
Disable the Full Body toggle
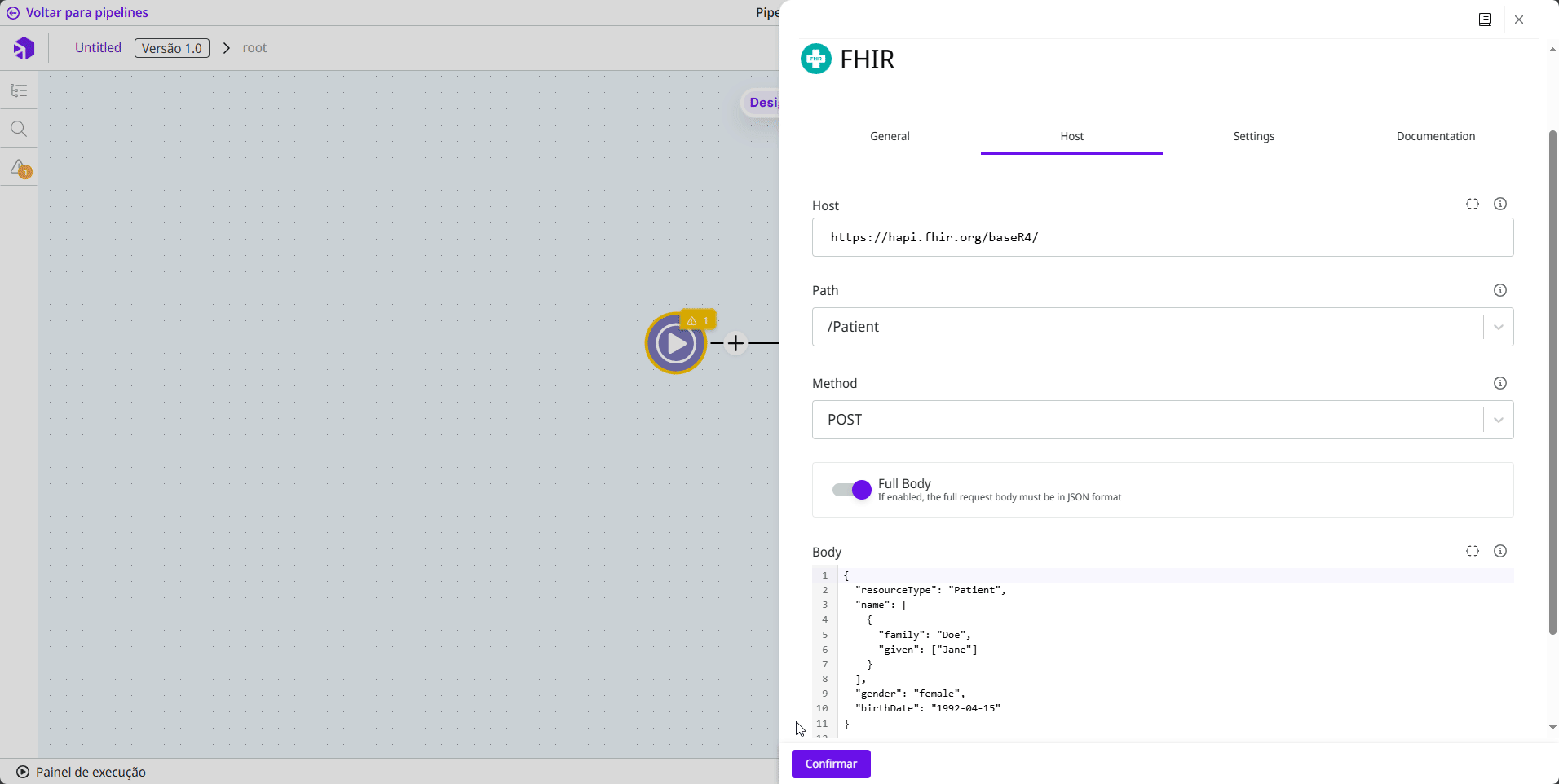852,490
